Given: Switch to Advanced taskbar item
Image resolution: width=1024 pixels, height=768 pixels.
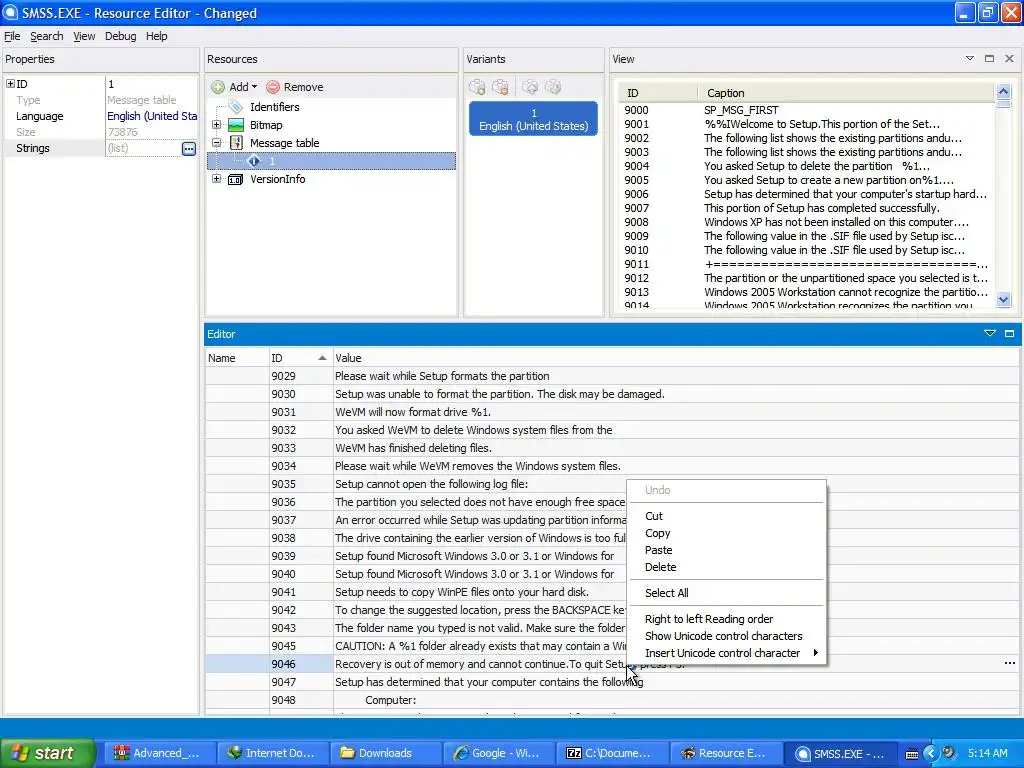Looking at the screenshot, I should (x=159, y=753).
